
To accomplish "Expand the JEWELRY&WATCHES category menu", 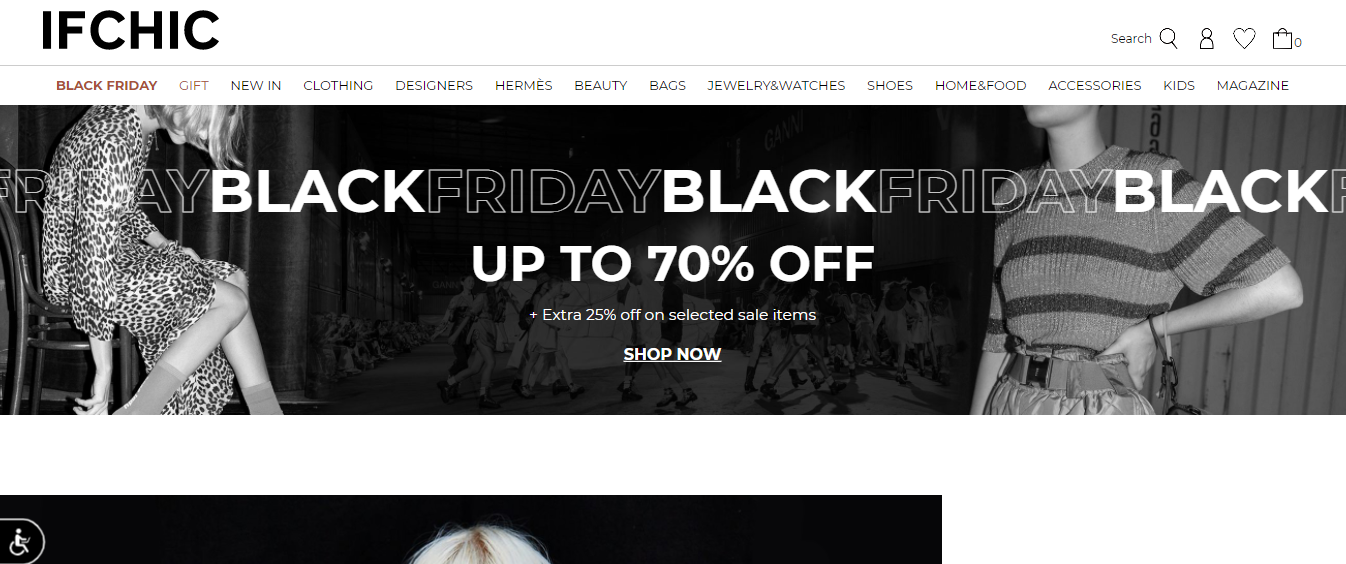I will 776,86.
